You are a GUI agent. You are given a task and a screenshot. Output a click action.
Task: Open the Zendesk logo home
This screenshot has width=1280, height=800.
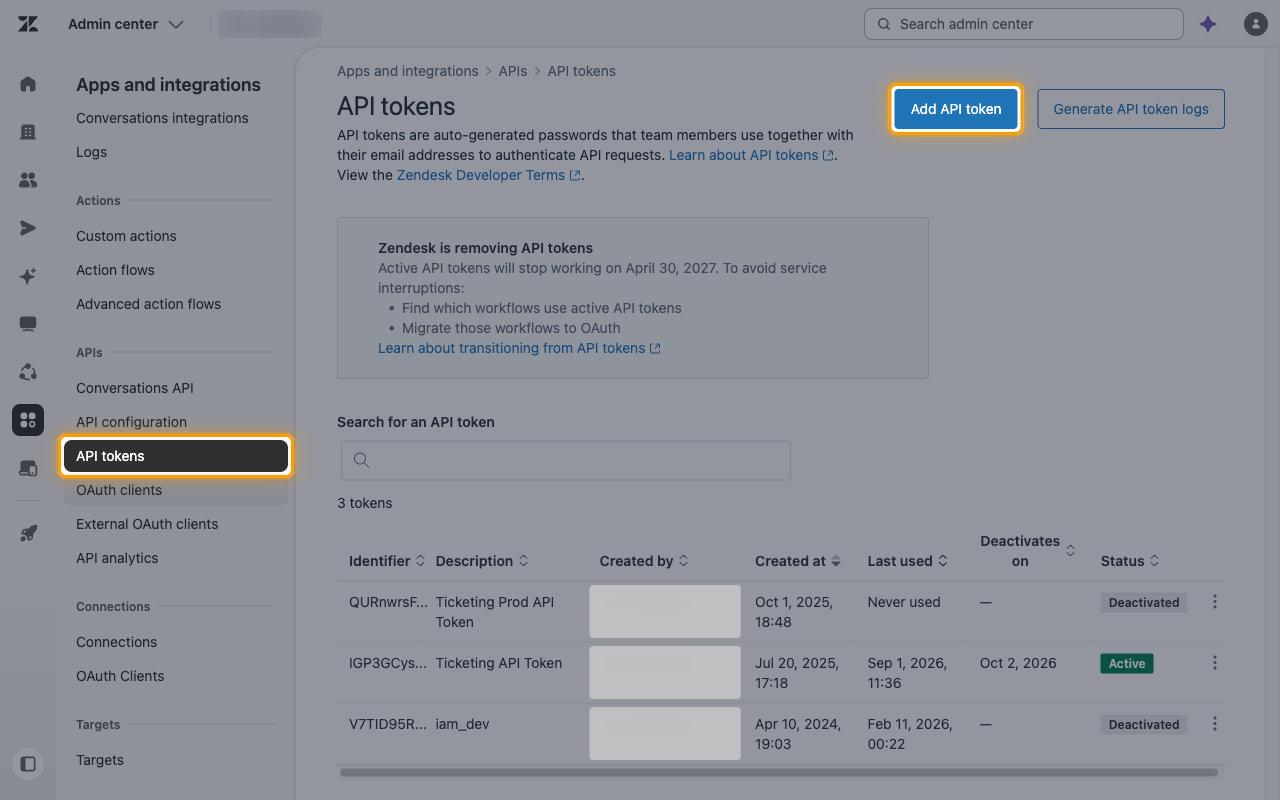click(28, 24)
